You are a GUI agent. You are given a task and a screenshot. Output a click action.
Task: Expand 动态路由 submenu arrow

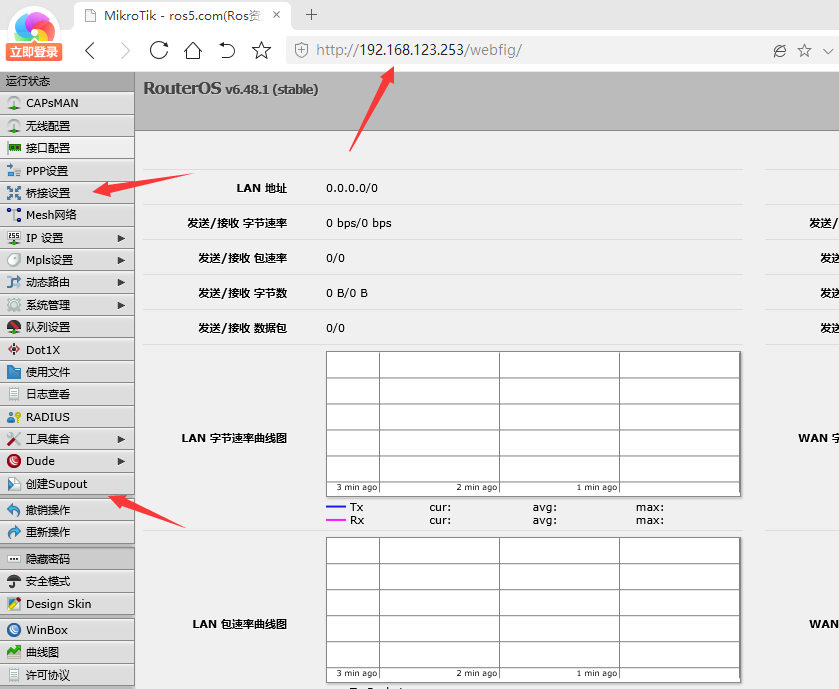pyautogui.click(x=121, y=282)
